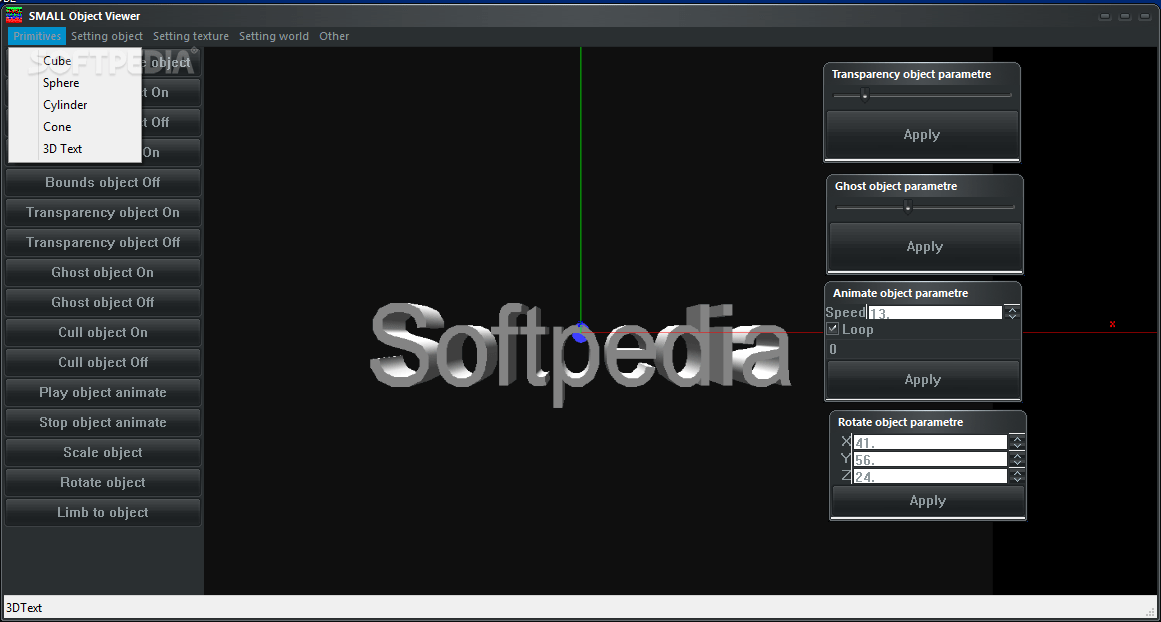Click the Animate object parametre panel title
The image size is (1161, 622).
point(900,293)
